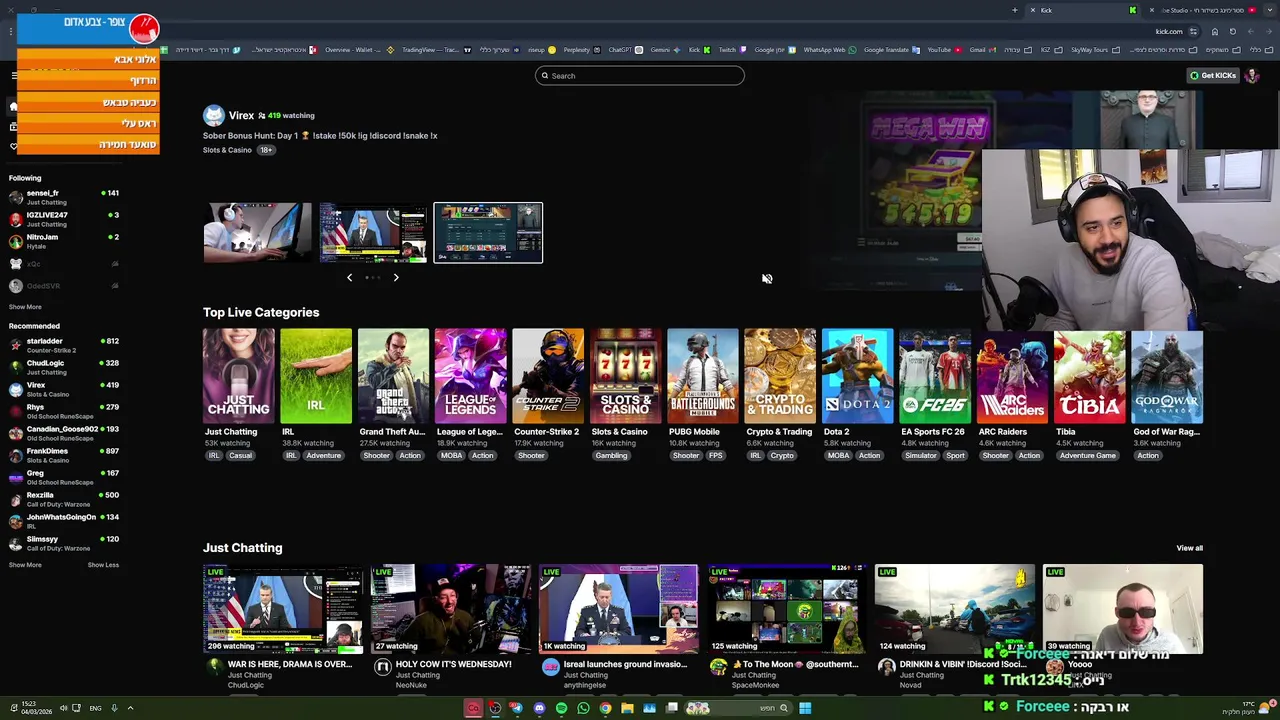Open PUBG Mobile category card
Image resolution: width=1280 pixels, height=720 pixels.
(703, 376)
